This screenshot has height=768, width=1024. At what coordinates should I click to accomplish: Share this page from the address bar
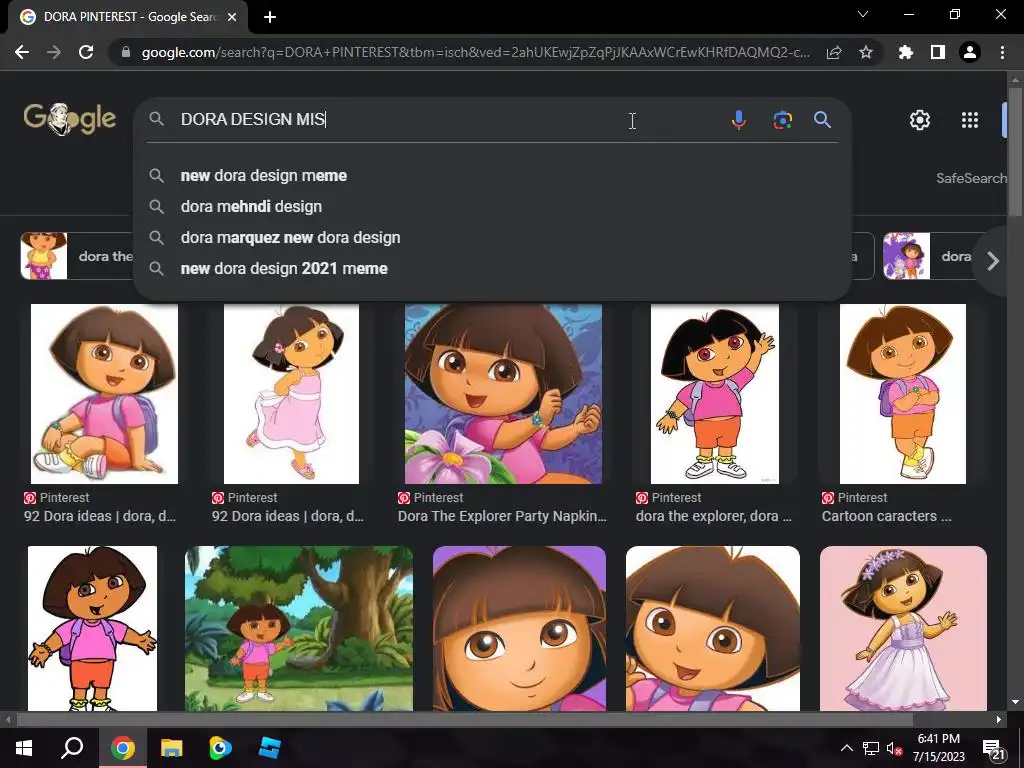tap(834, 52)
